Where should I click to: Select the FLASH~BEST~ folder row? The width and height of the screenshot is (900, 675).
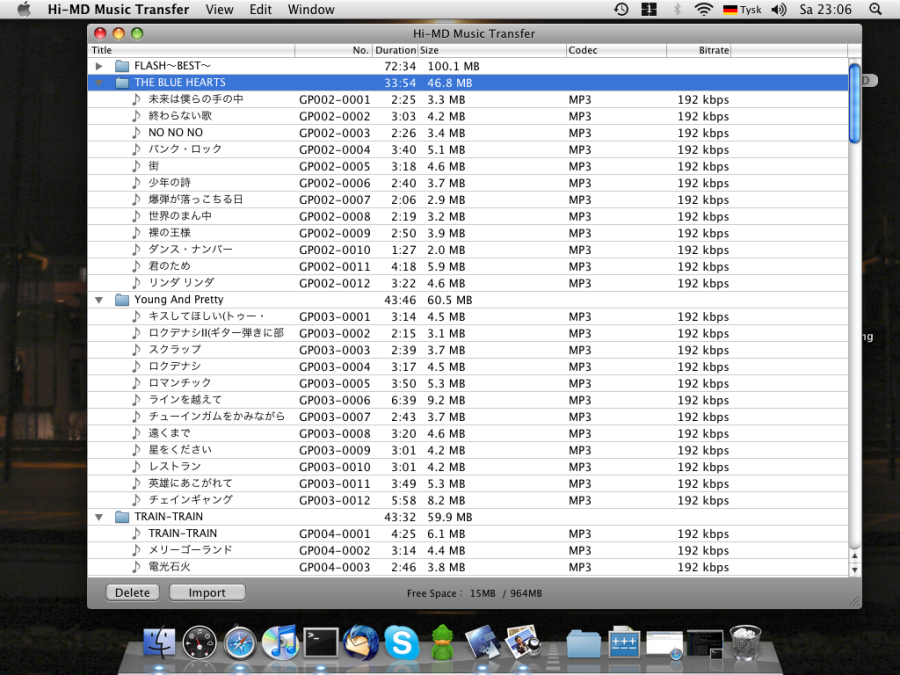pyautogui.click(x=468, y=66)
